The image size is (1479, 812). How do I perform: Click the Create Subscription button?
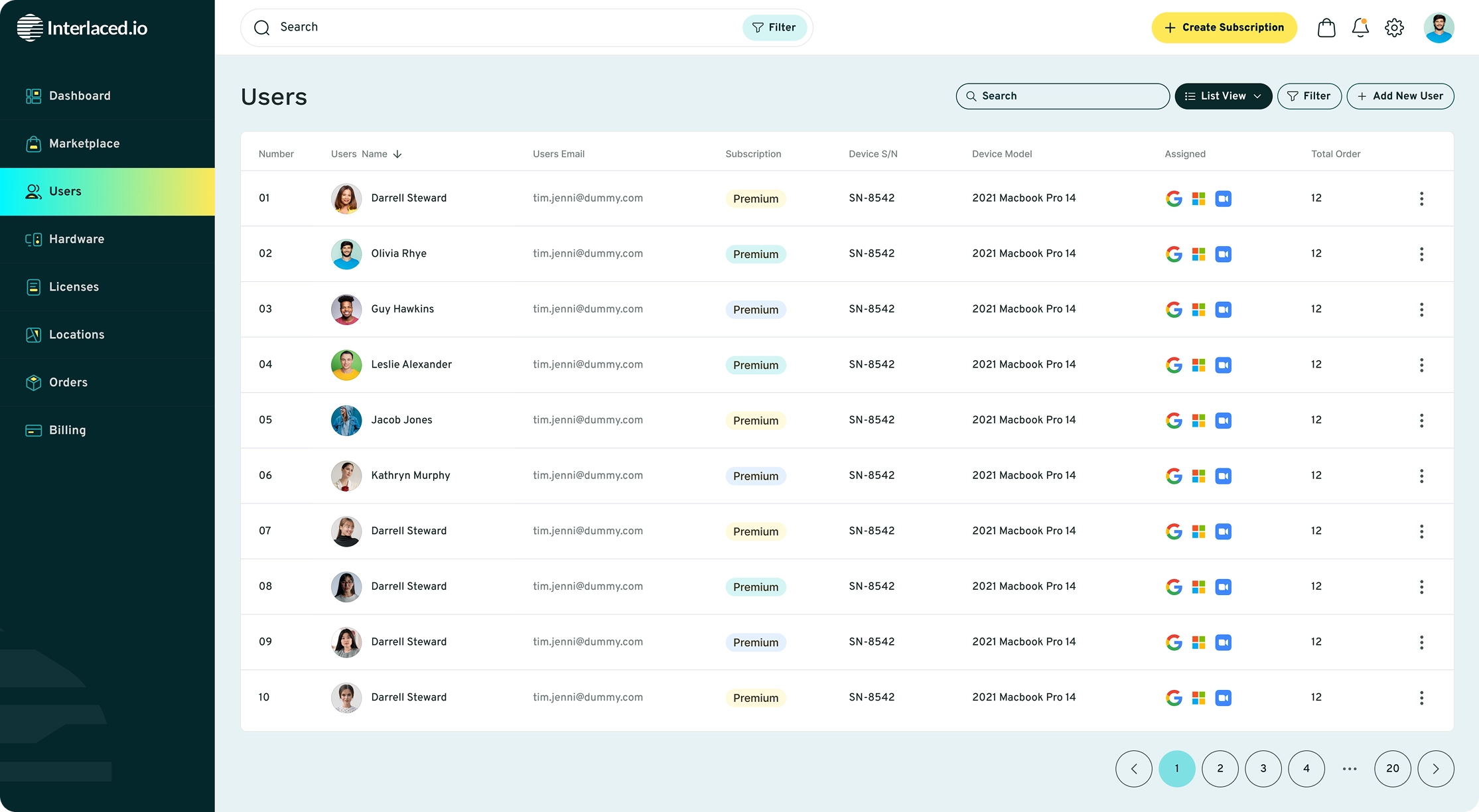[1224, 28]
